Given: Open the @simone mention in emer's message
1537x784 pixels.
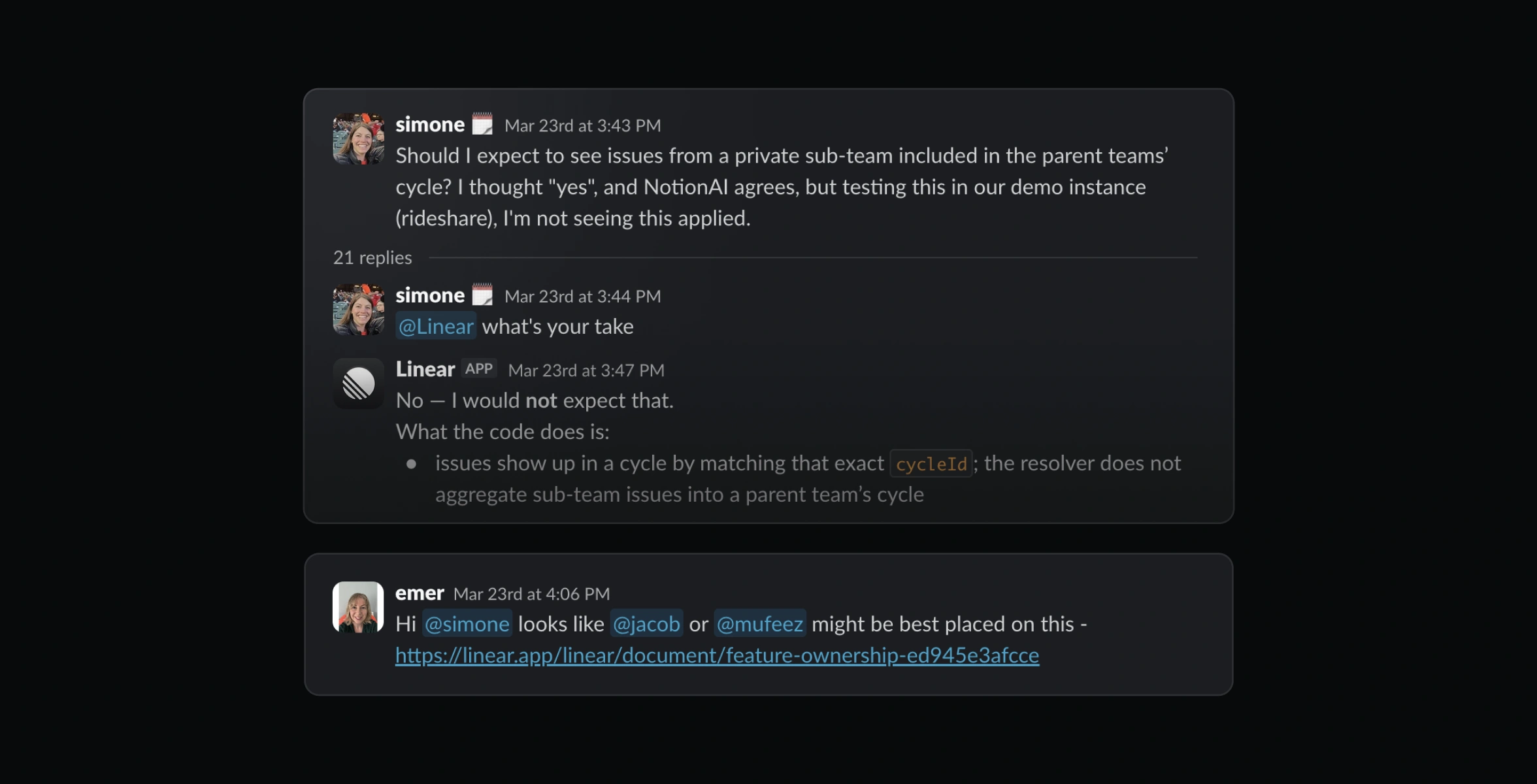Looking at the screenshot, I should point(467,624).
